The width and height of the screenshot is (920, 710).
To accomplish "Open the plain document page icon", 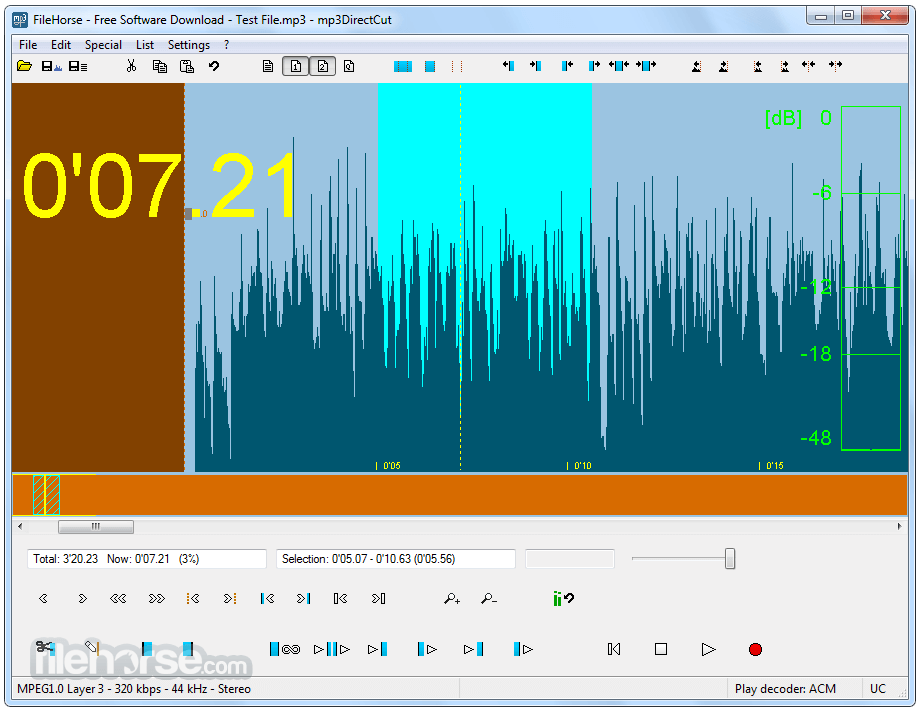I will coord(268,66).
